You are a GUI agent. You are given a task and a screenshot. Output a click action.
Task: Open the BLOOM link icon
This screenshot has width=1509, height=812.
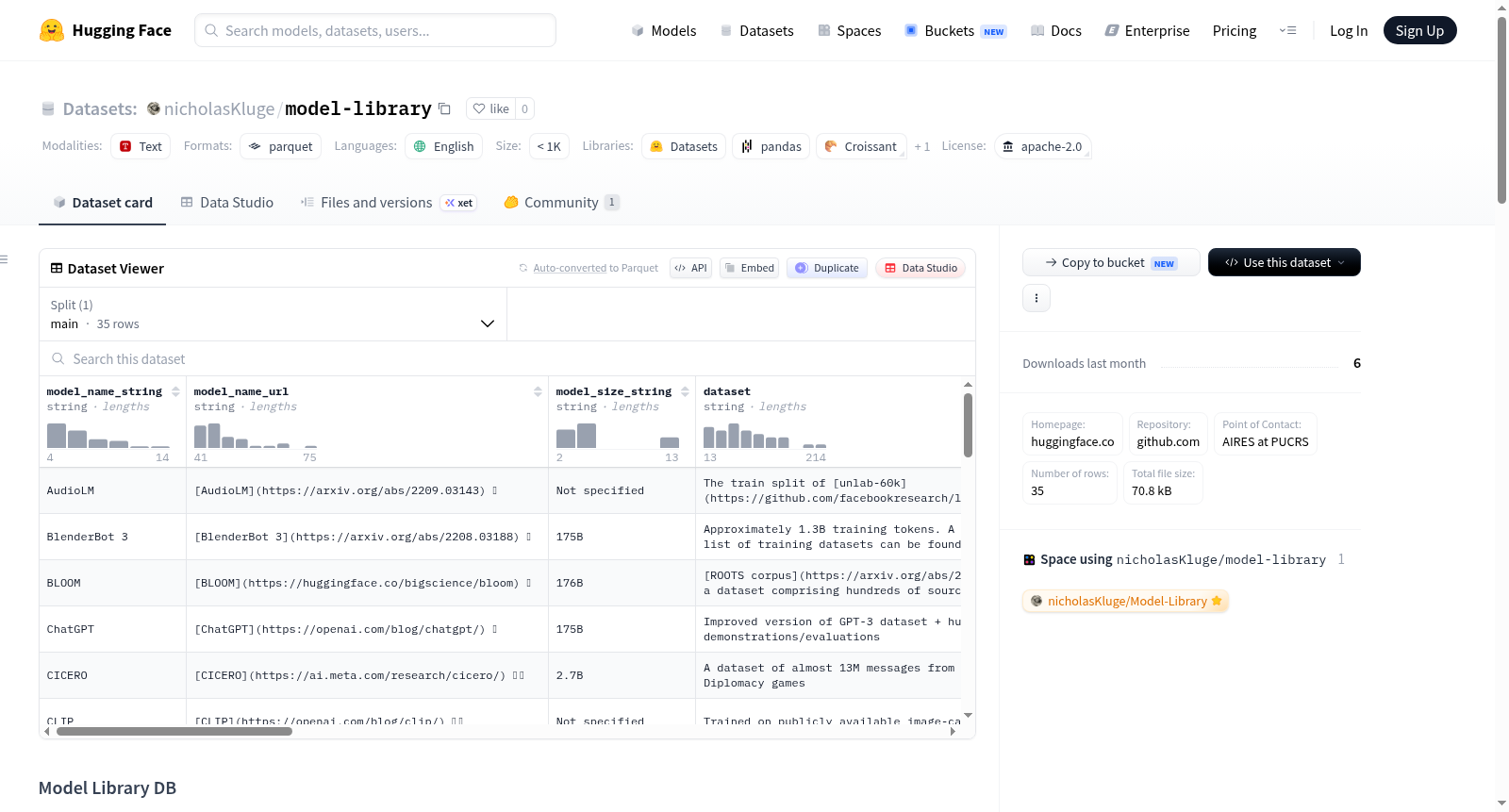coord(529,583)
